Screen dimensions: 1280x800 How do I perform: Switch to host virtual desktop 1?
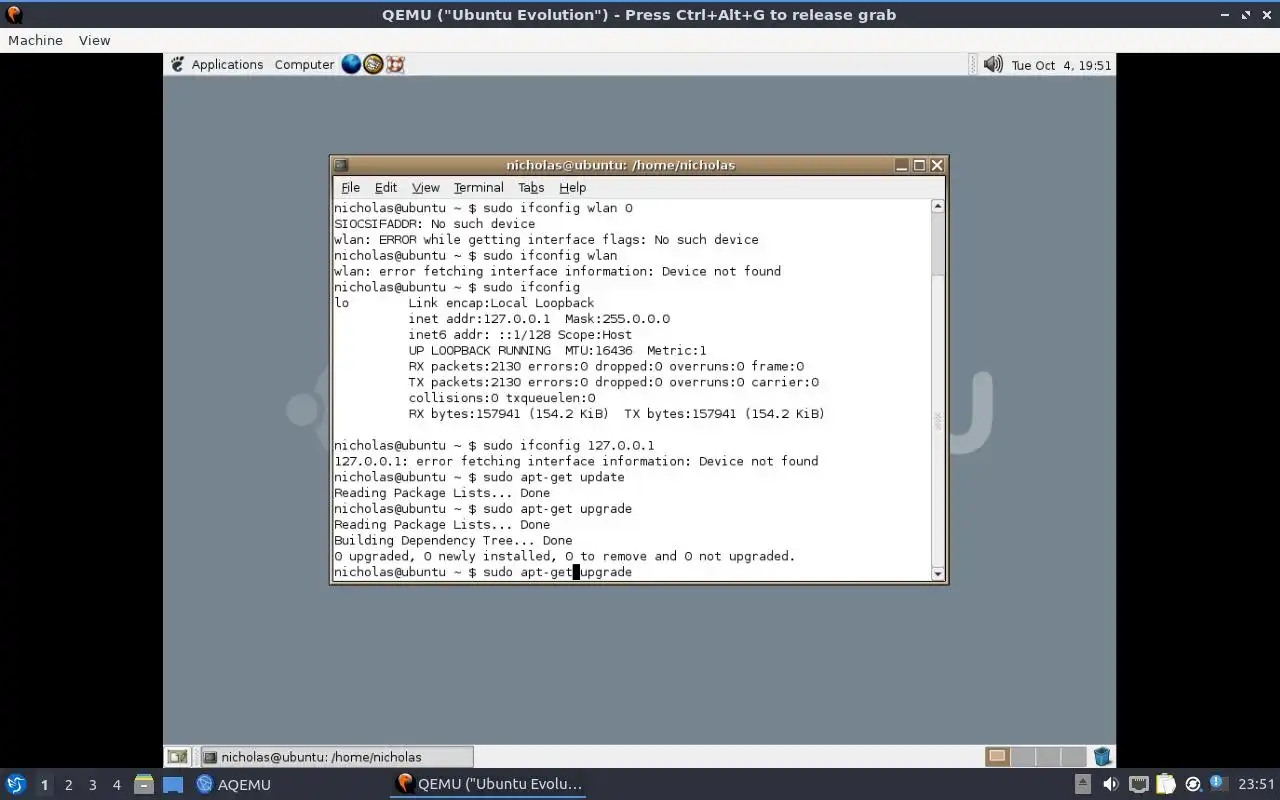44,785
